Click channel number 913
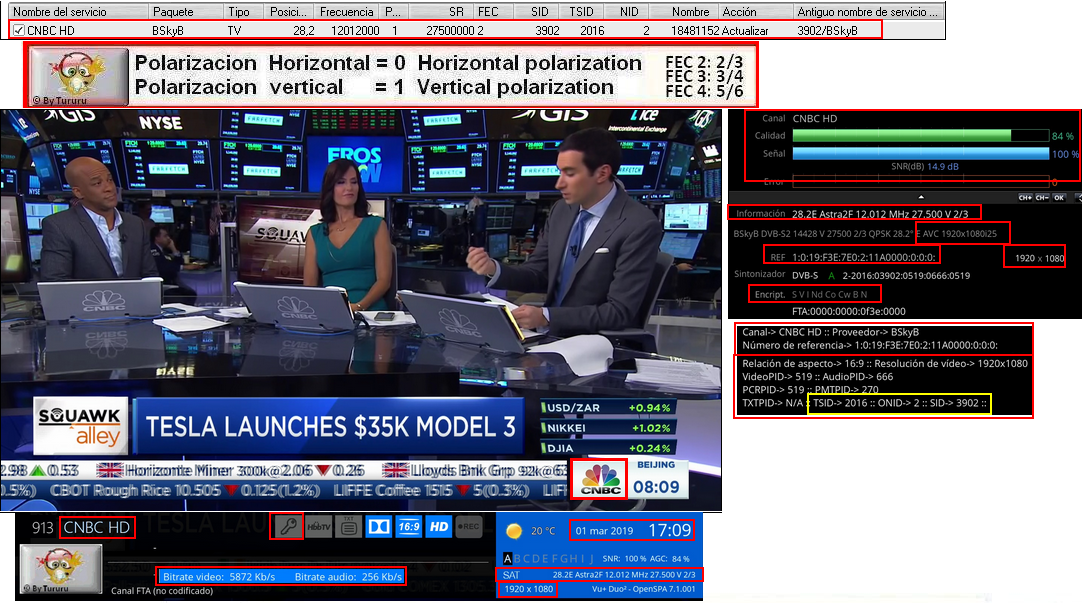The height and width of the screenshot is (603, 1082). tap(42, 528)
